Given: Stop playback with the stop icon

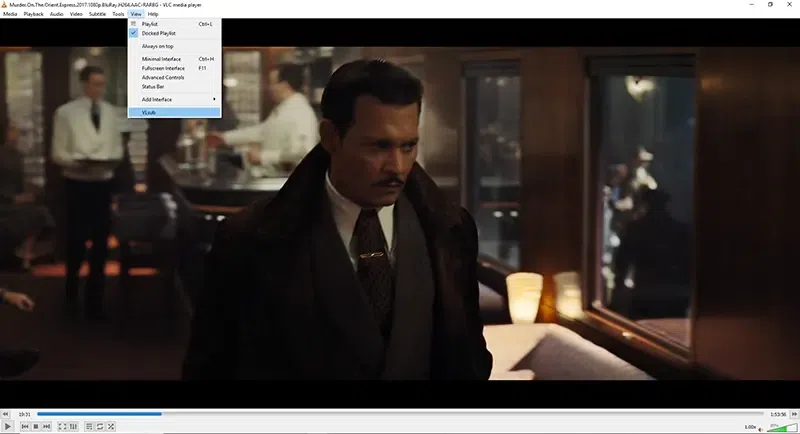Looking at the screenshot, I should click(36, 426).
